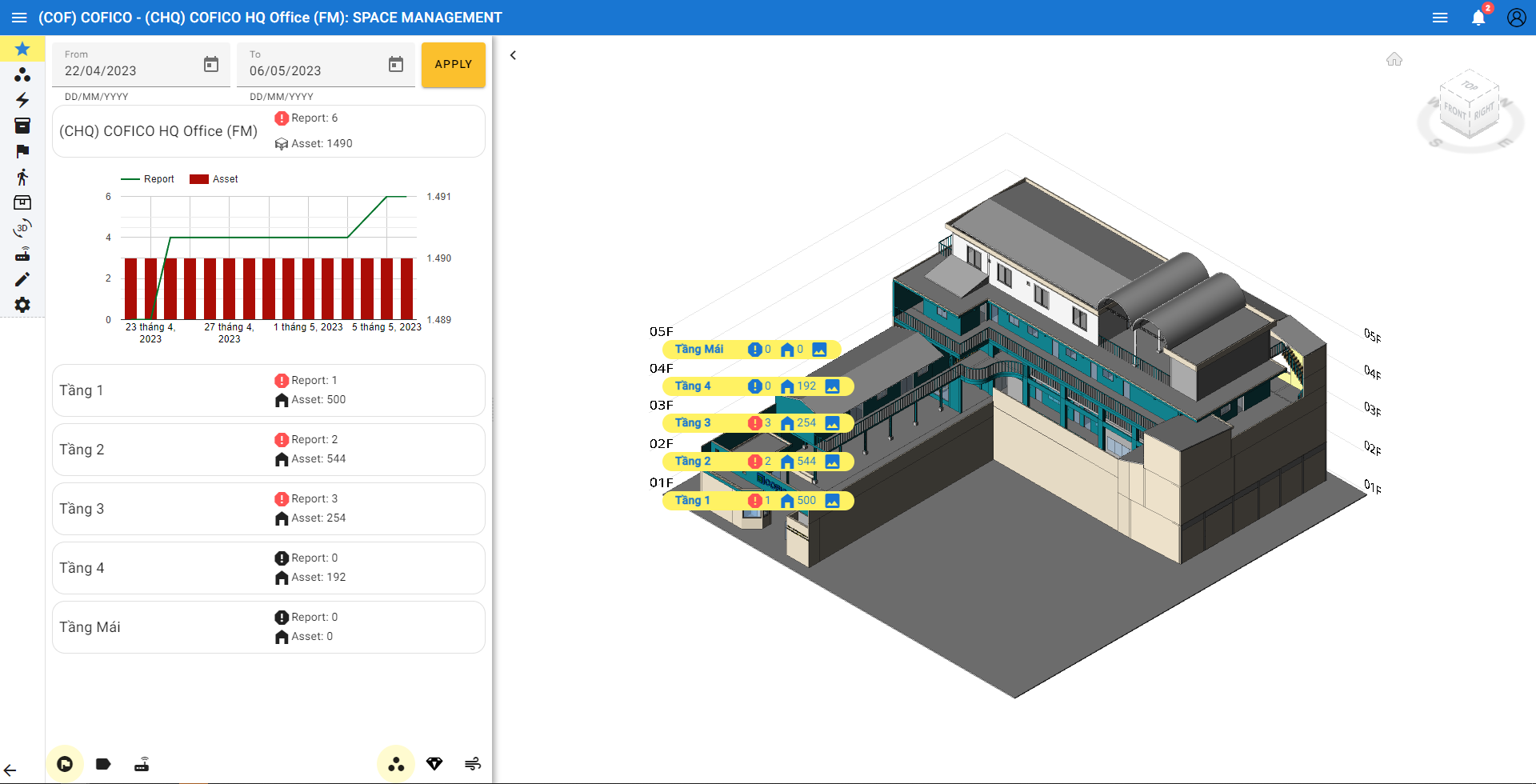Image resolution: width=1536 pixels, height=784 pixels.
Task: Click the user account profile icon
Action: coord(1516,18)
